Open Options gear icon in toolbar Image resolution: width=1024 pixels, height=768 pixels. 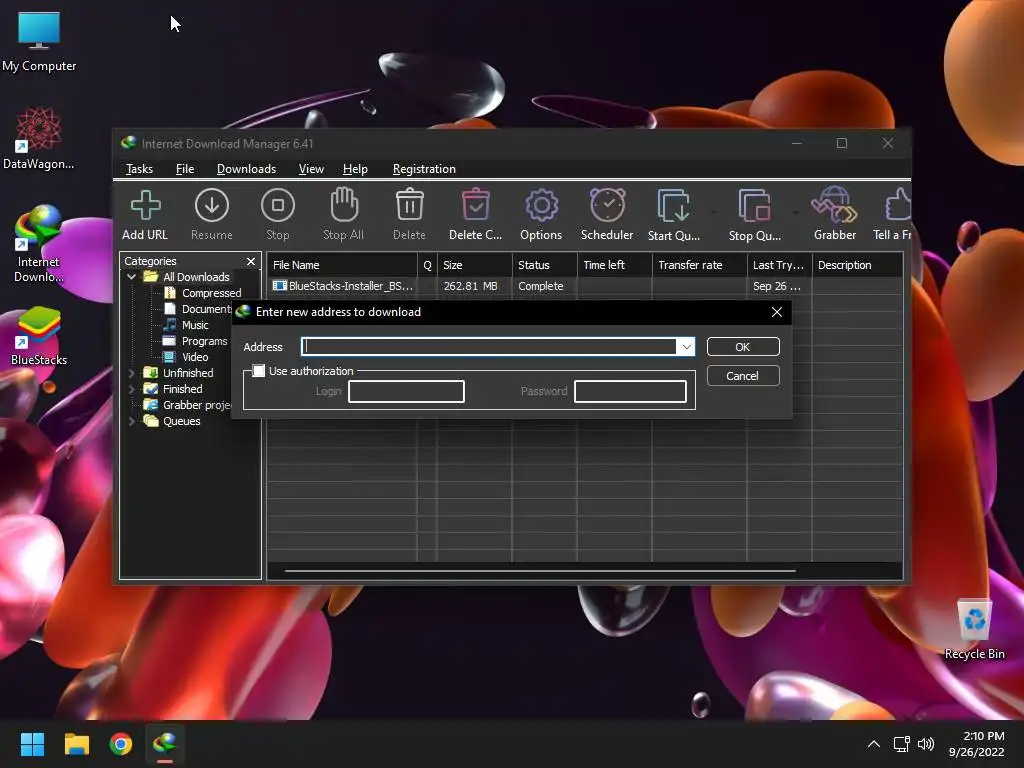tap(541, 206)
